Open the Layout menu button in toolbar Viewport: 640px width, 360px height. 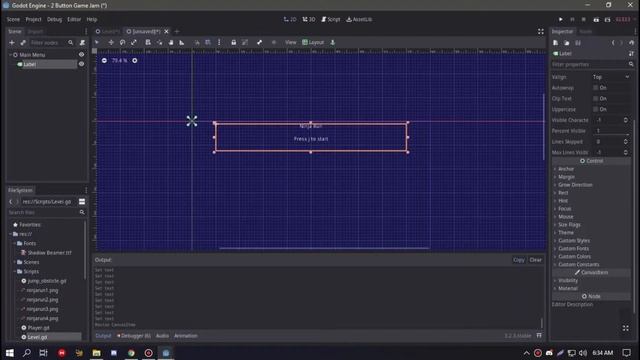(313, 42)
